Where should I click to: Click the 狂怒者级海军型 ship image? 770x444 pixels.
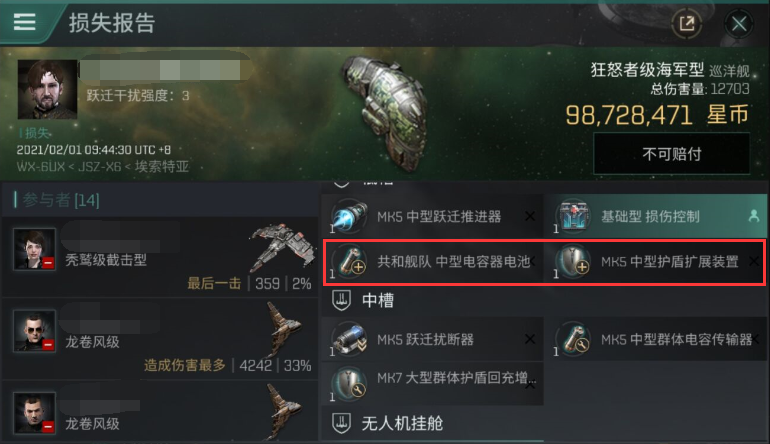(x=385, y=112)
